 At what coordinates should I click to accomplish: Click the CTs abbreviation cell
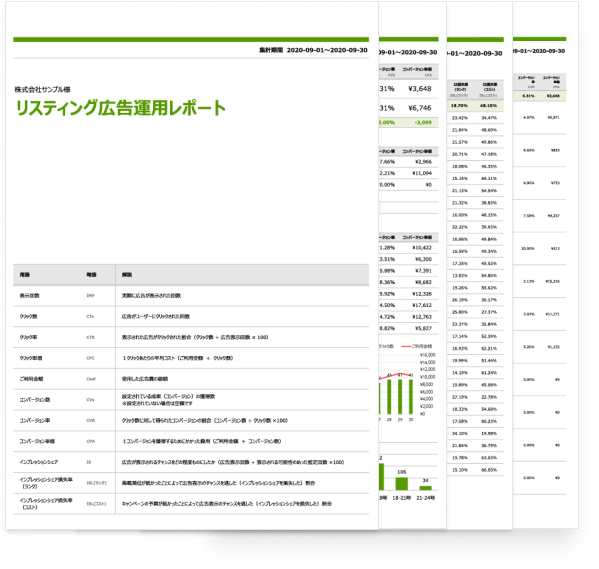(90, 316)
